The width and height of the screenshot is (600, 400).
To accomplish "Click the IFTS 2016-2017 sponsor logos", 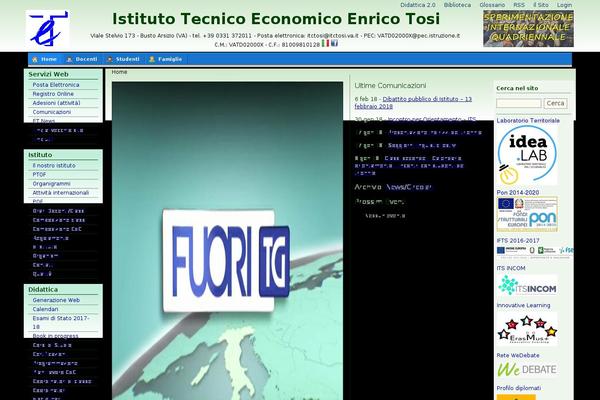I will coord(535,251).
